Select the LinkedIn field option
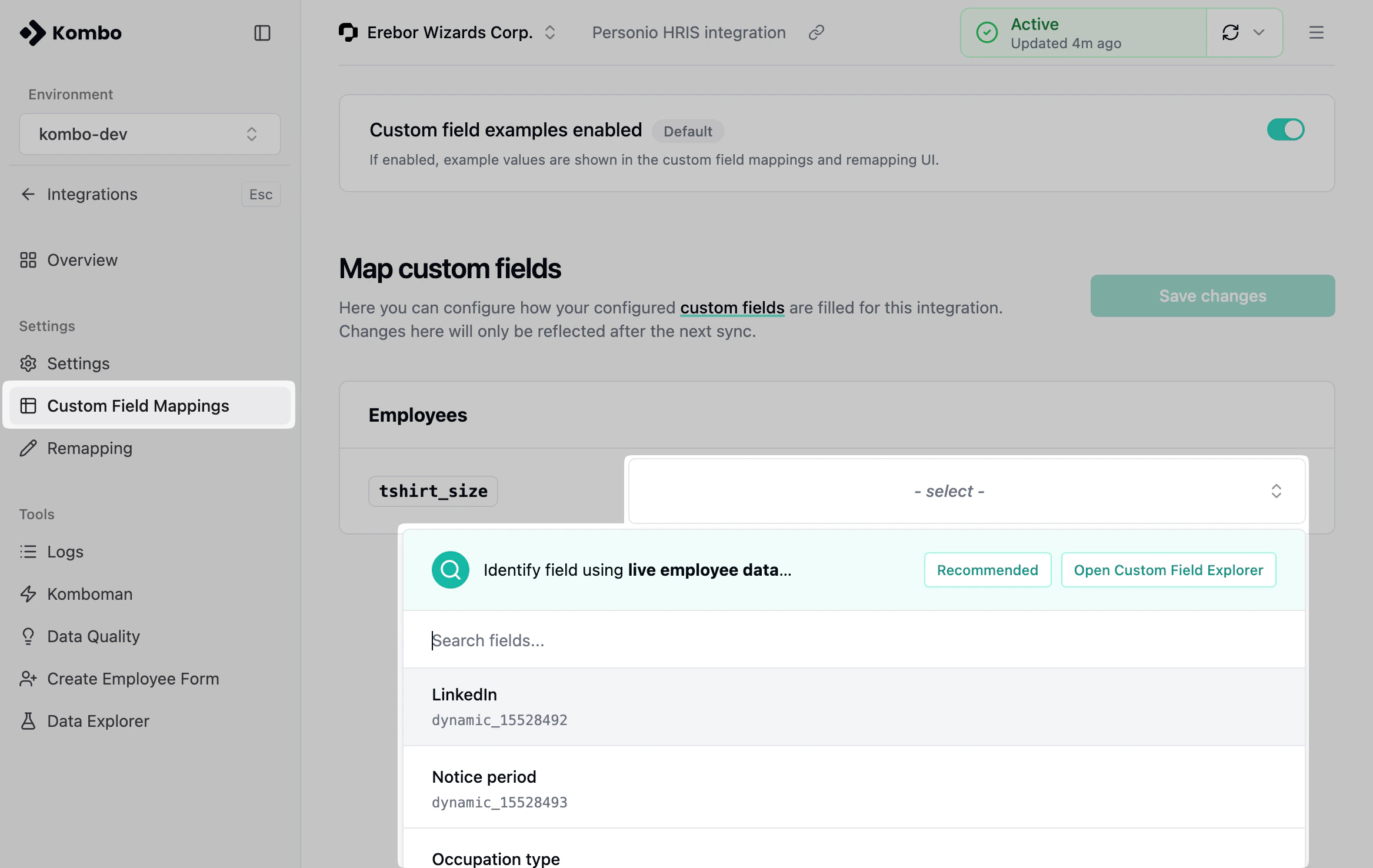The width and height of the screenshot is (1373, 868). (854, 707)
